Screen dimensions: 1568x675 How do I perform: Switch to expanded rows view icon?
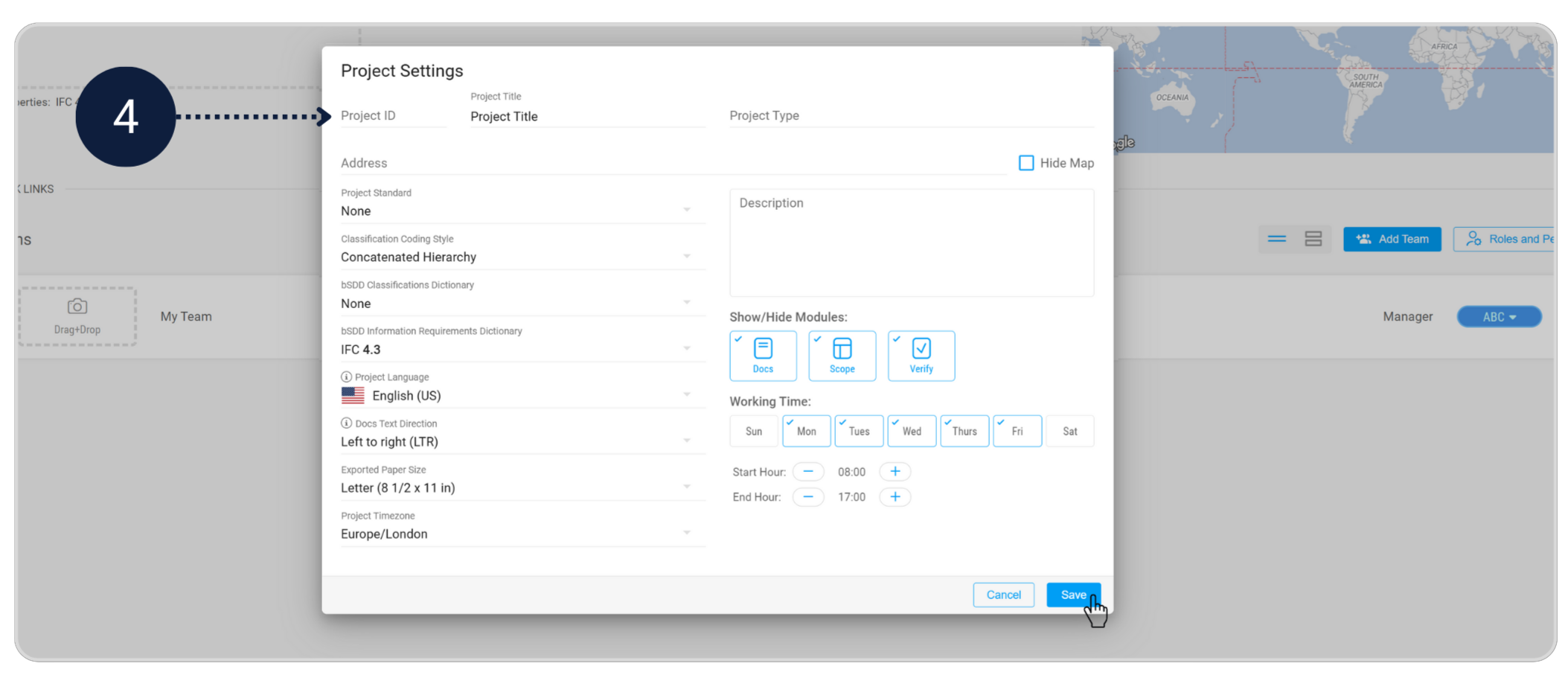tap(1313, 239)
